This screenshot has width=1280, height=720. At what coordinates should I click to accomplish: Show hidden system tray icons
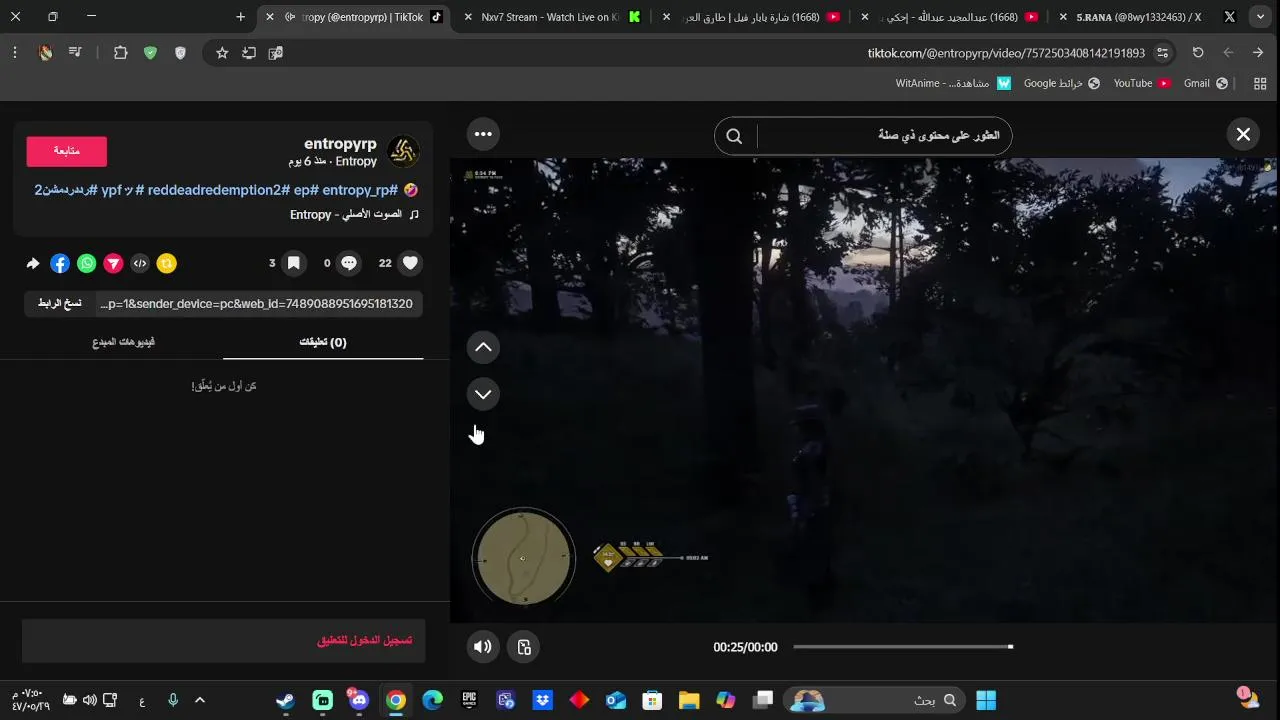point(200,700)
